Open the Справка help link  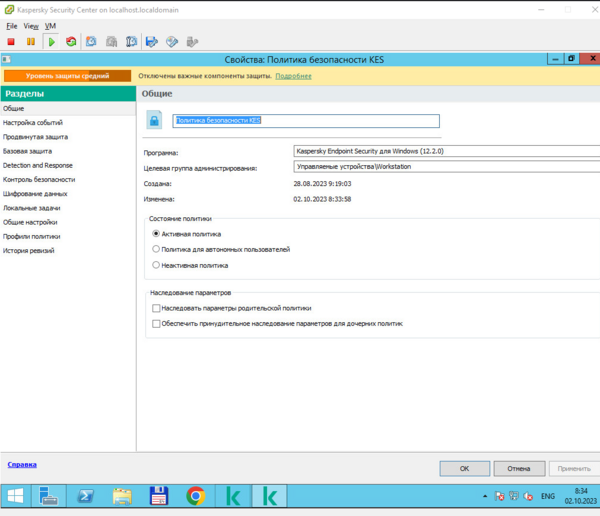pos(22,464)
